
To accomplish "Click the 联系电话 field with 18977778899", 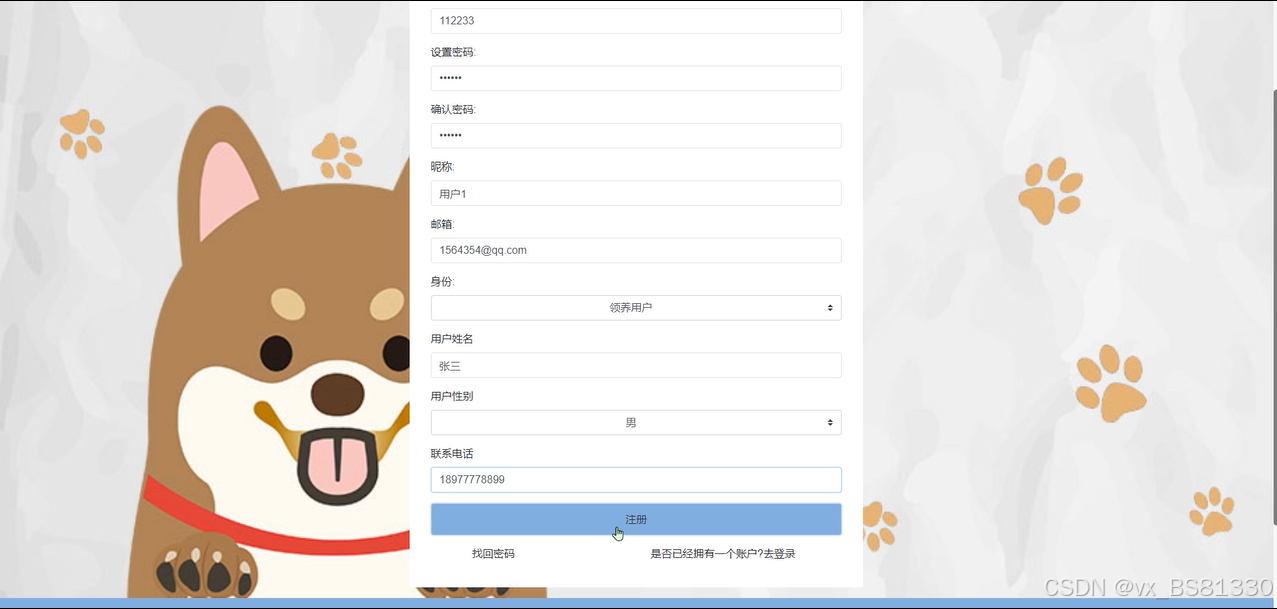I will (636, 480).
